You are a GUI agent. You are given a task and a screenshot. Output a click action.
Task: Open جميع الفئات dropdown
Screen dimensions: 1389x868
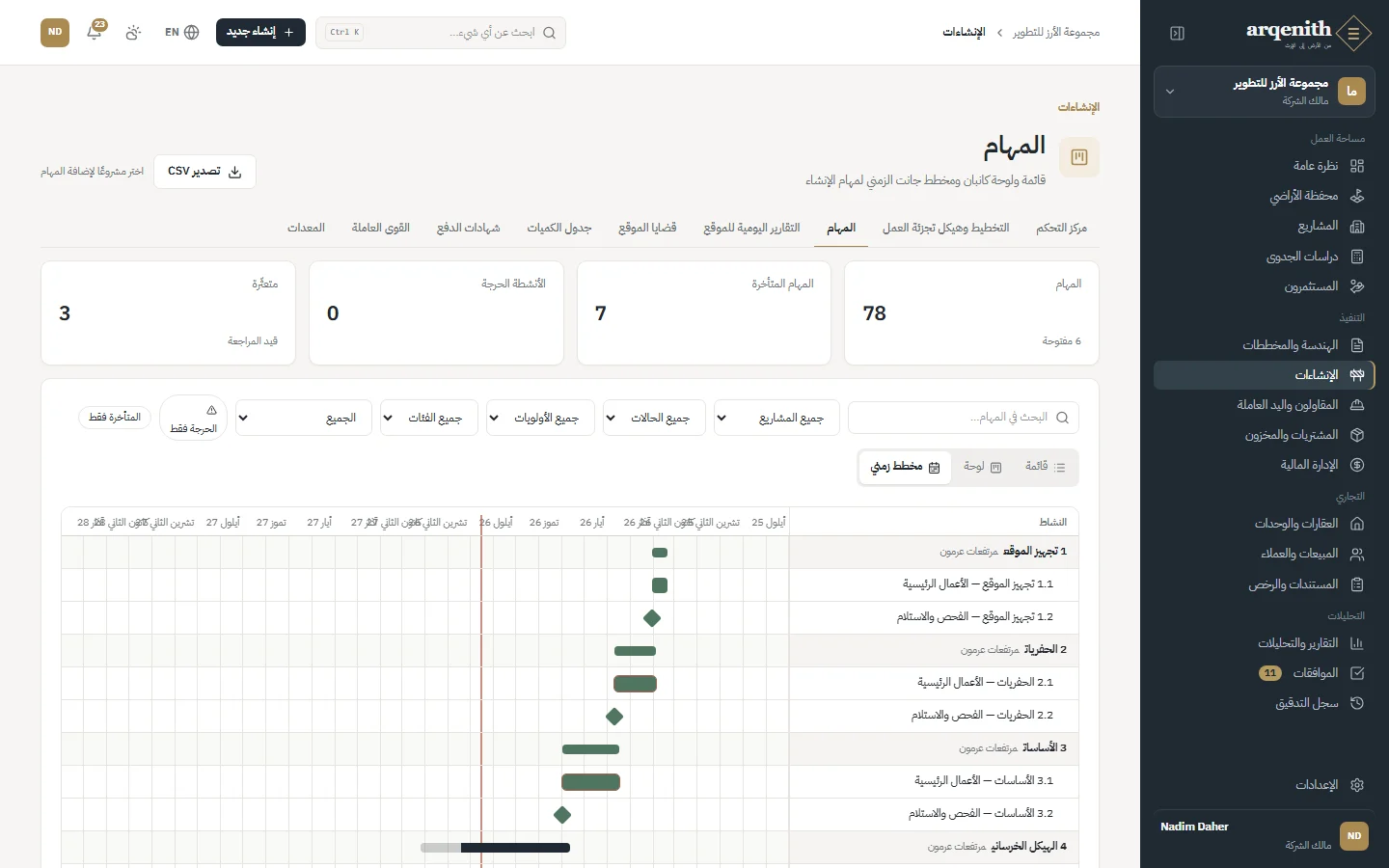tap(429, 418)
